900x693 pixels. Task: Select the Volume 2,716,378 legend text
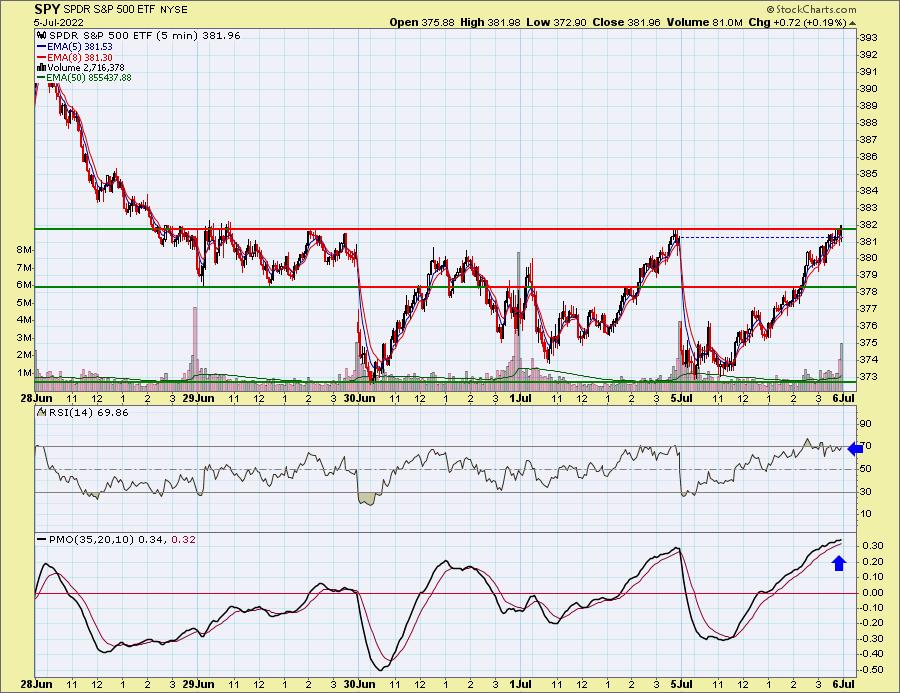click(86, 68)
